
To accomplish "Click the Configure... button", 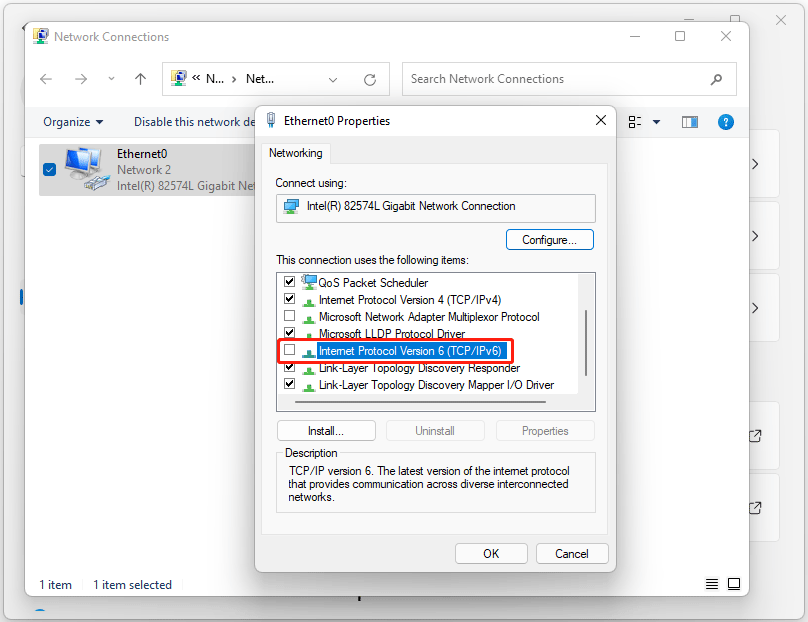I will point(549,240).
